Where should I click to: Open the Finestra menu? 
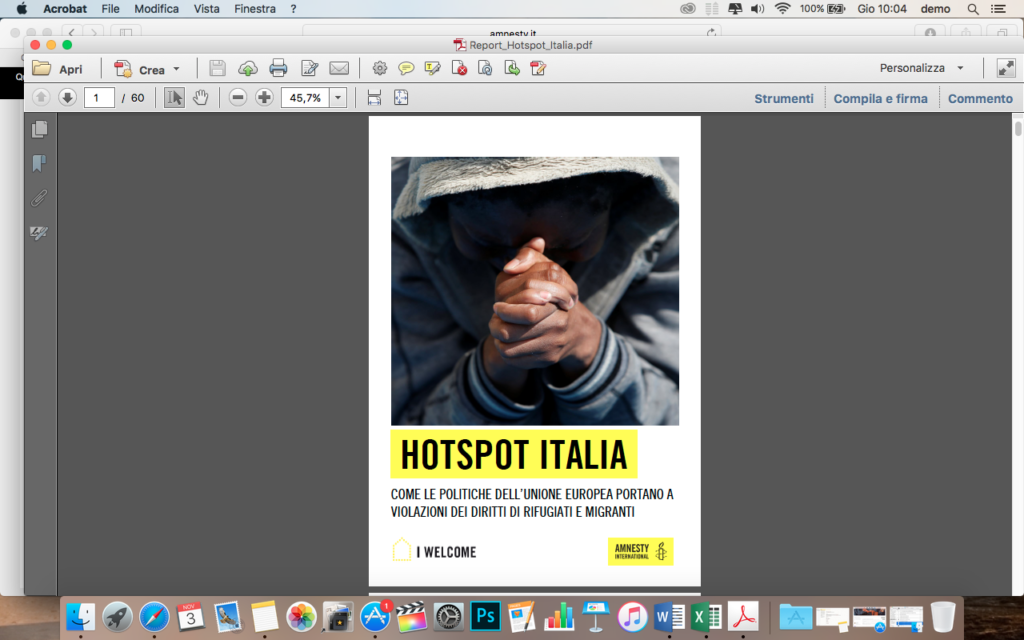255,8
